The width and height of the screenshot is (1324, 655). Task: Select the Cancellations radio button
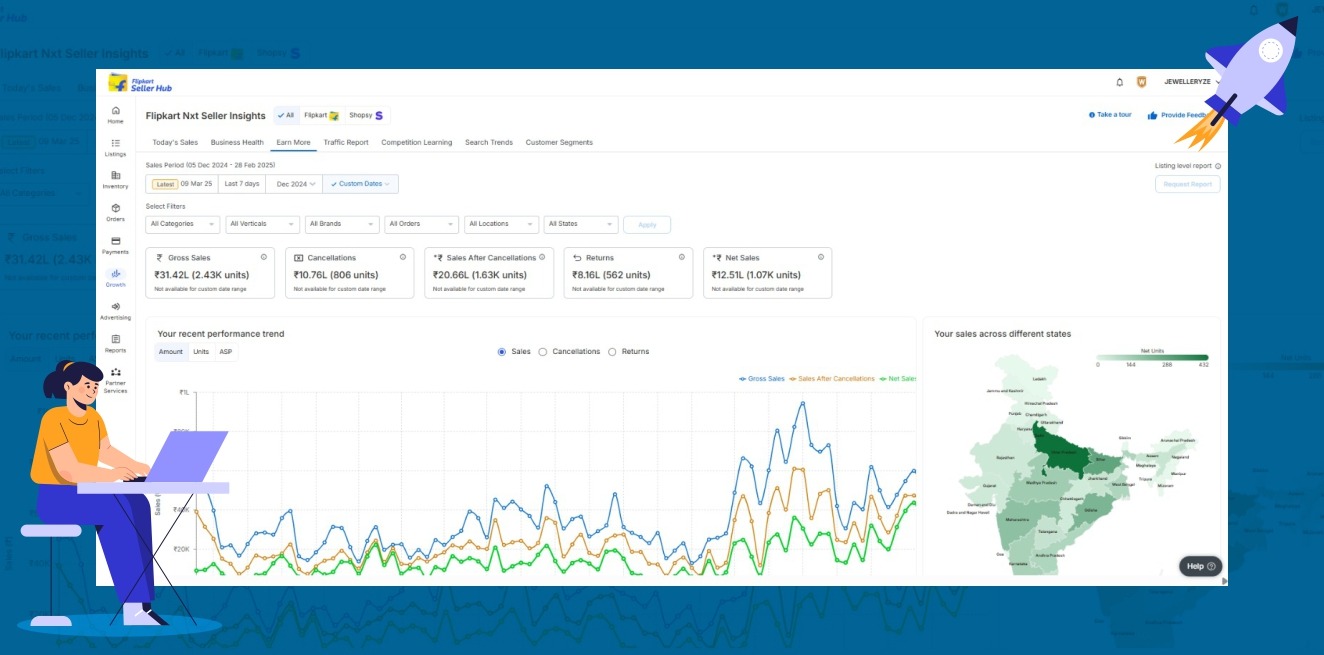(x=543, y=352)
